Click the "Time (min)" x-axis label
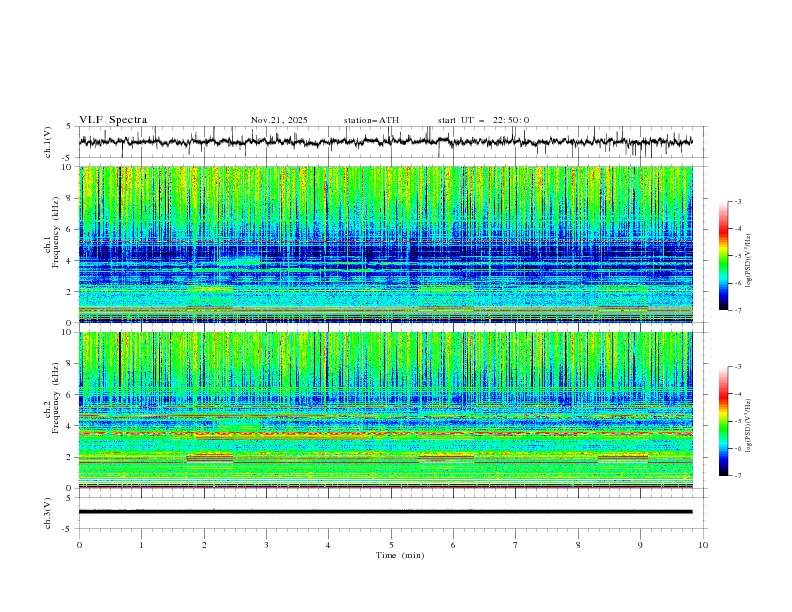This screenshot has width=792, height=612. [x=400, y=555]
